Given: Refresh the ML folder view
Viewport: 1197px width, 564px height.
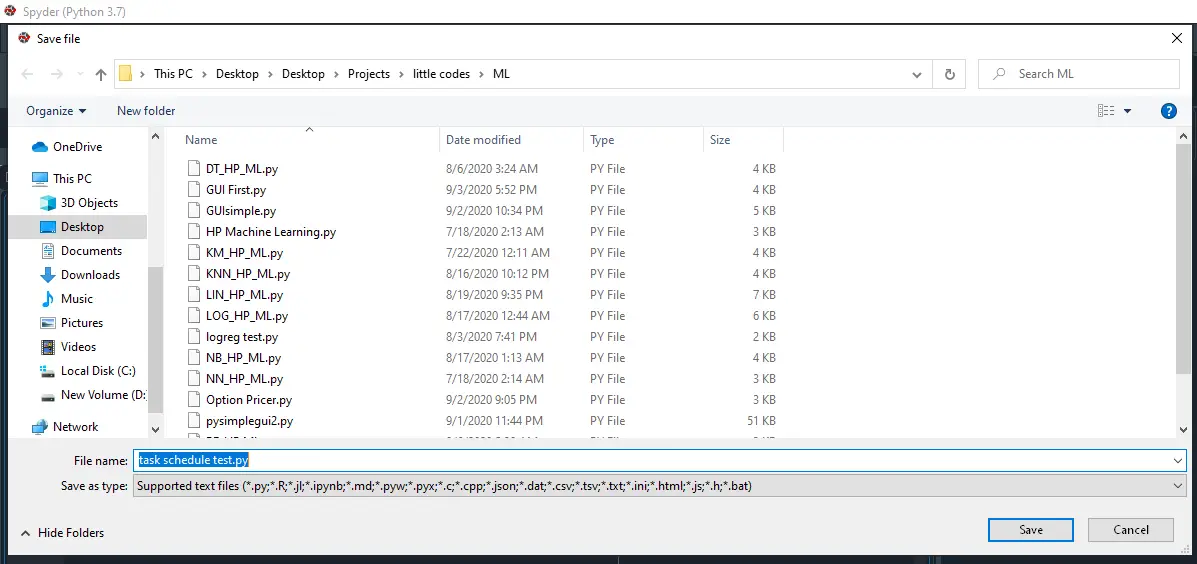Looking at the screenshot, I should click(950, 74).
